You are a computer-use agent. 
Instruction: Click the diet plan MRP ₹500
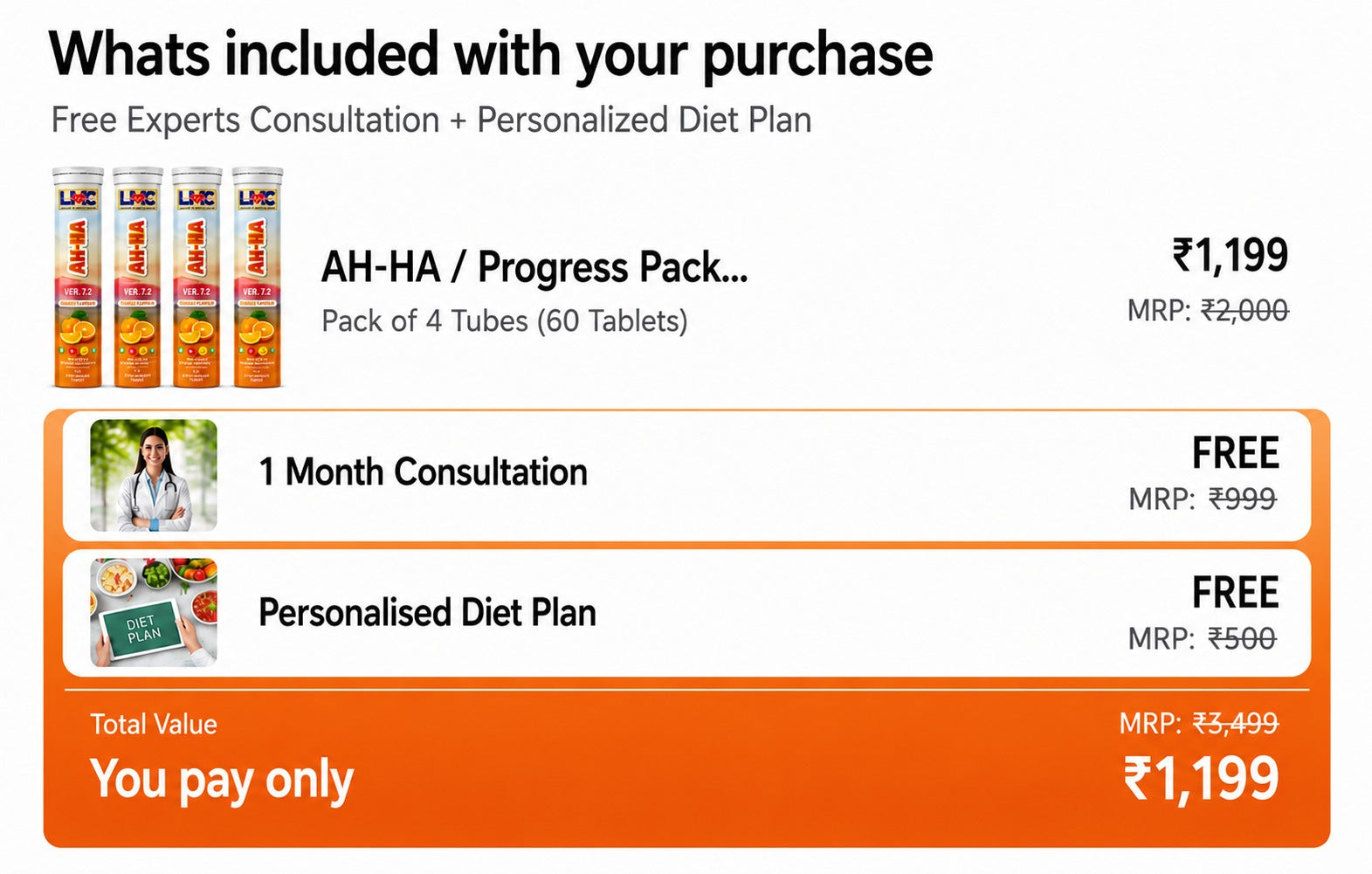coord(1242,638)
